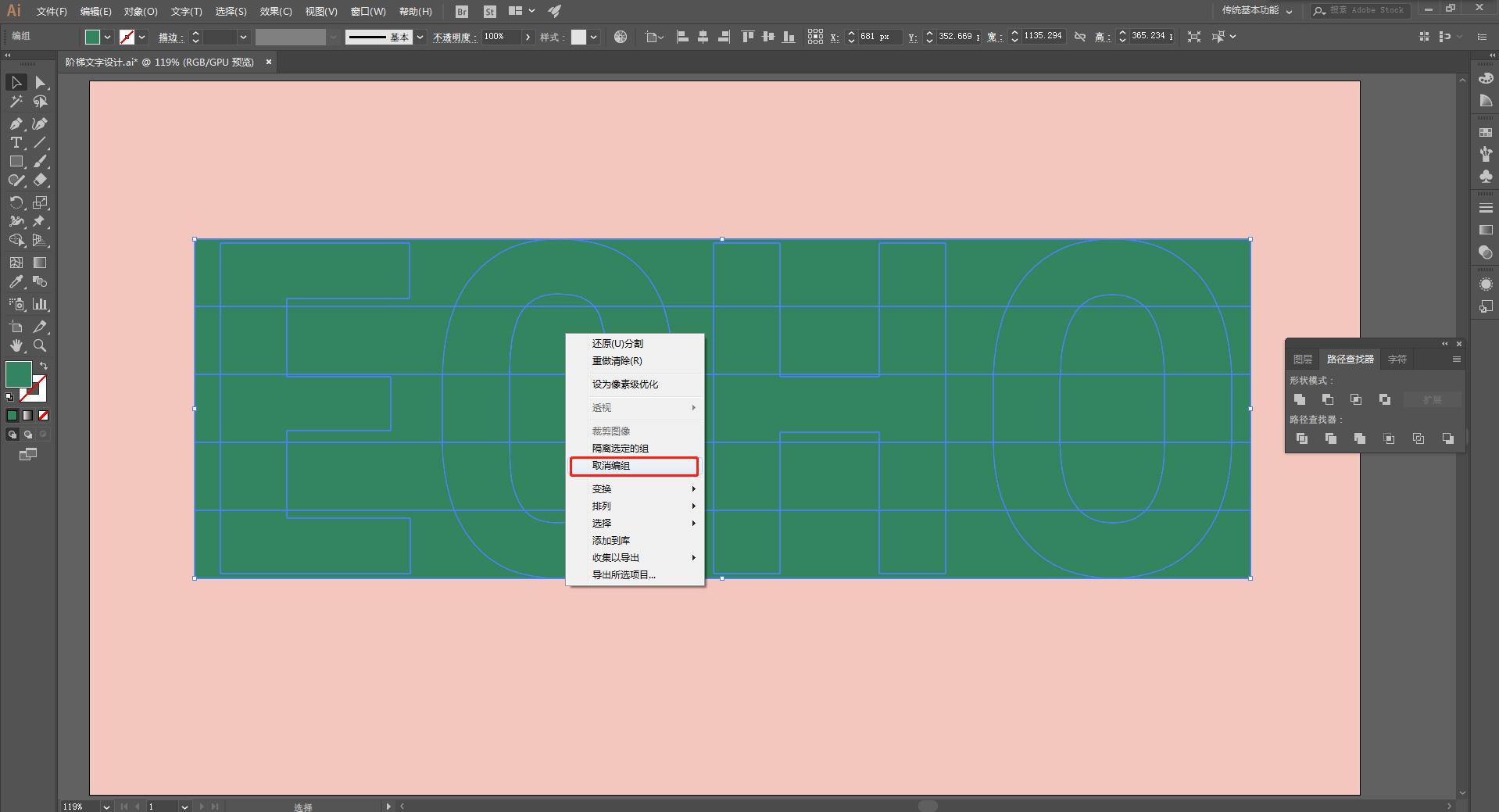Set paint mode to None
The image size is (1499, 812).
[44, 416]
